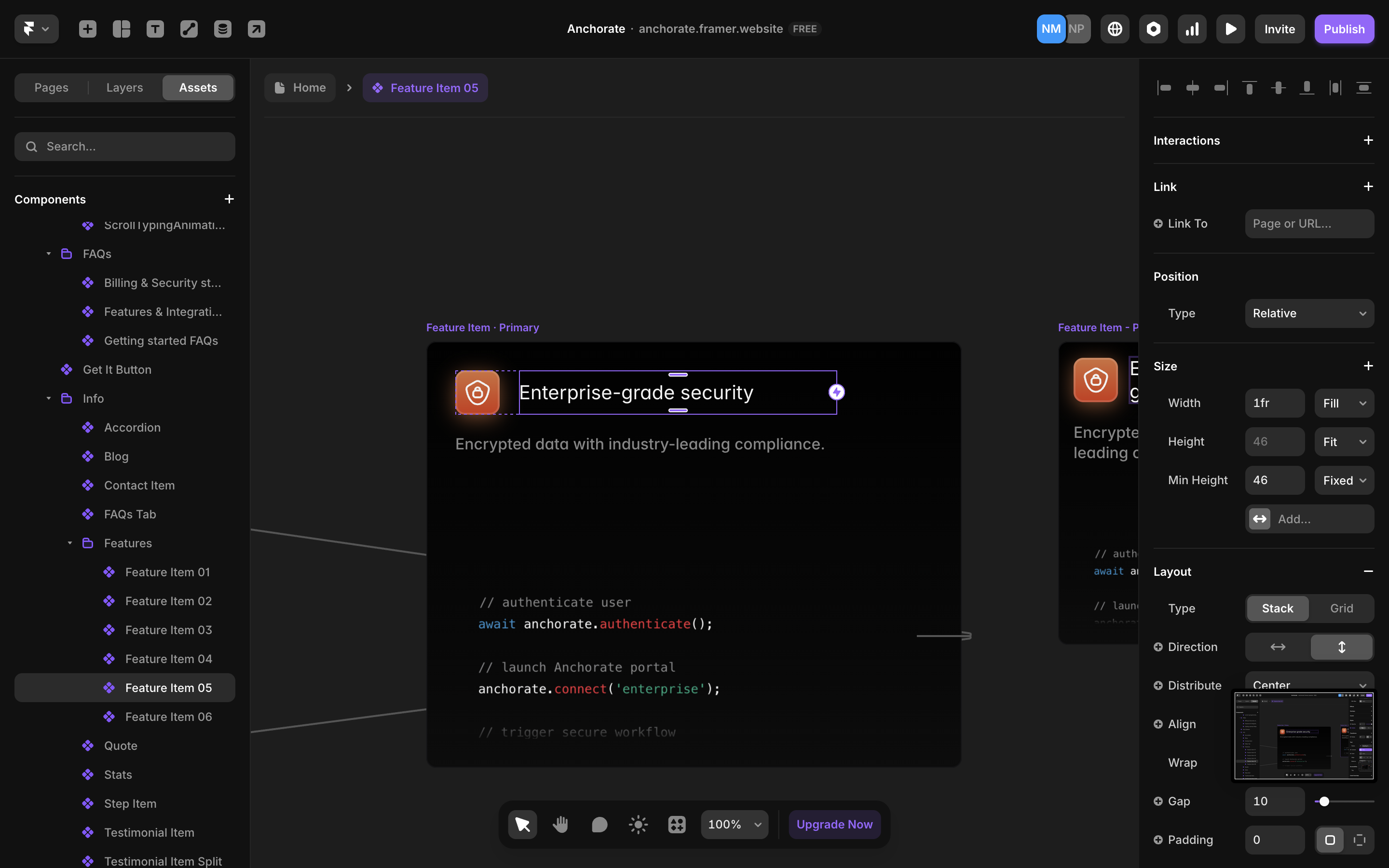
Task: Toggle per-side padding option
Action: tap(1359, 840)
